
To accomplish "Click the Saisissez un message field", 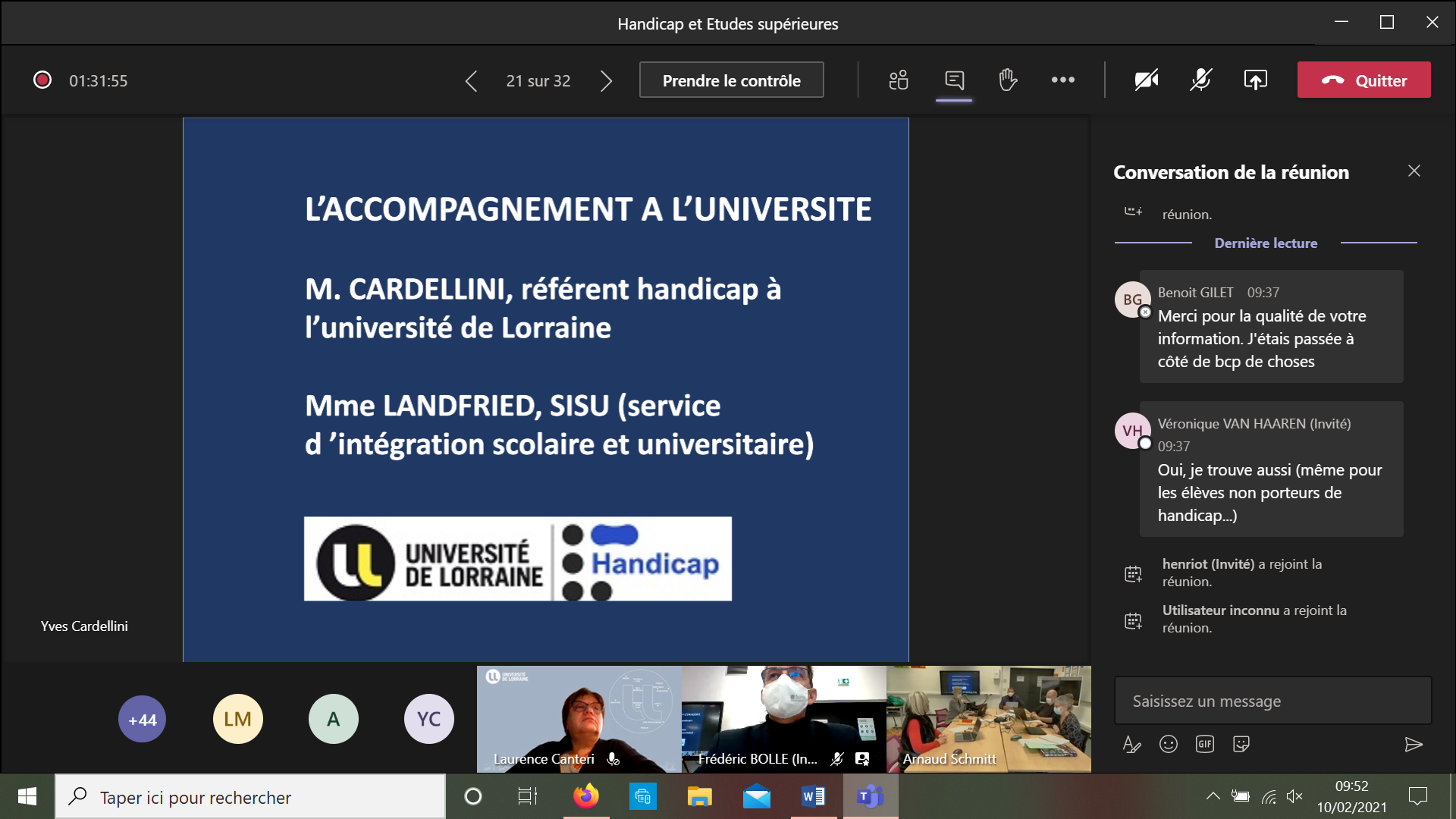I will [1272, 701].
